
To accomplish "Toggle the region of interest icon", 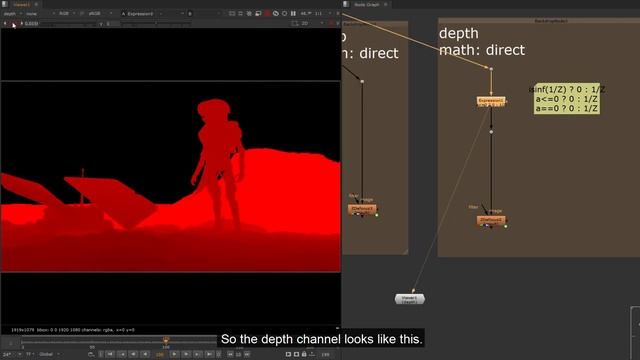I will pyautogui.click(x=295, y=24).
